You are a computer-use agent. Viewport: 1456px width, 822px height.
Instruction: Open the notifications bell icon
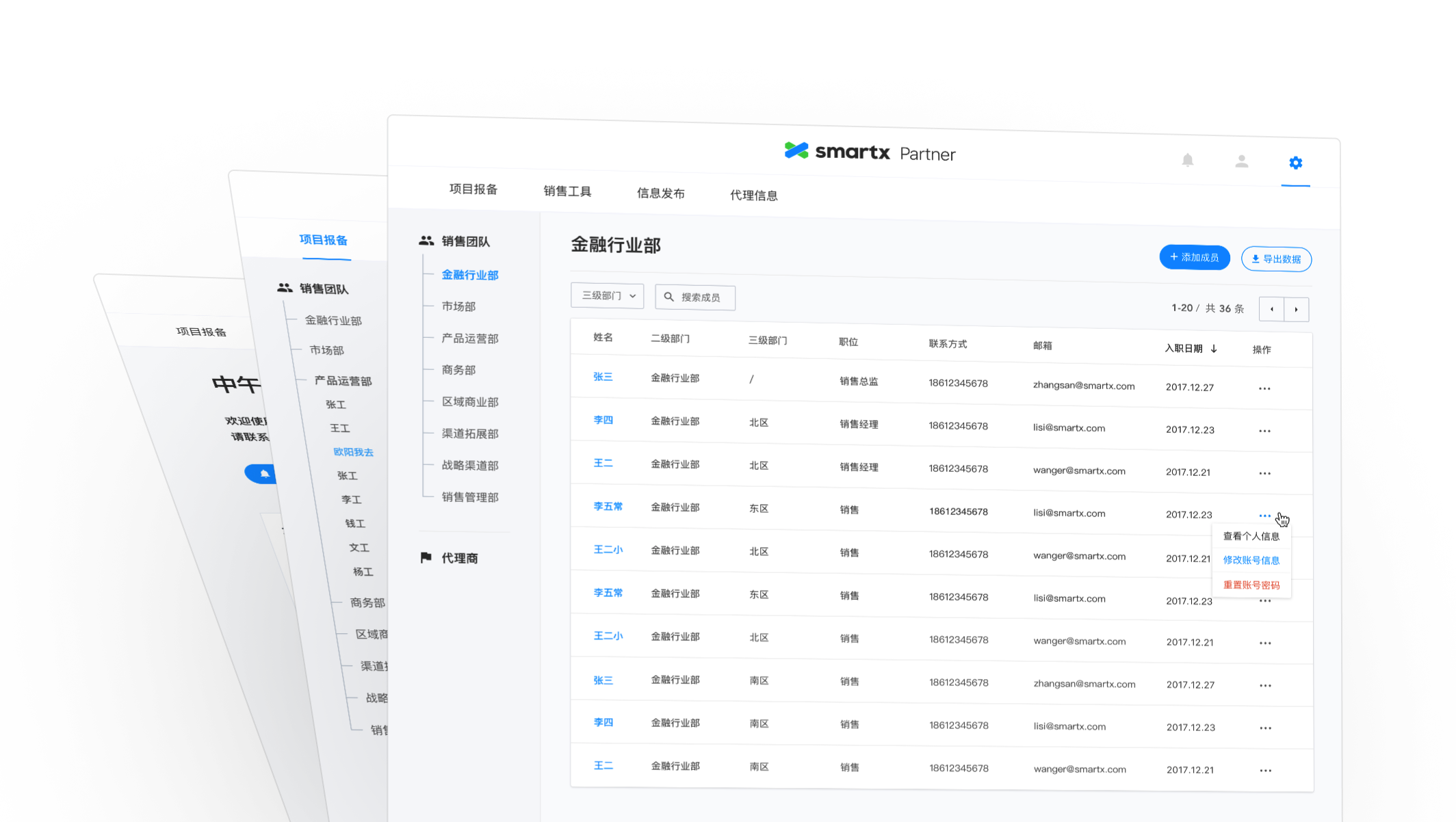point(1188,160)
